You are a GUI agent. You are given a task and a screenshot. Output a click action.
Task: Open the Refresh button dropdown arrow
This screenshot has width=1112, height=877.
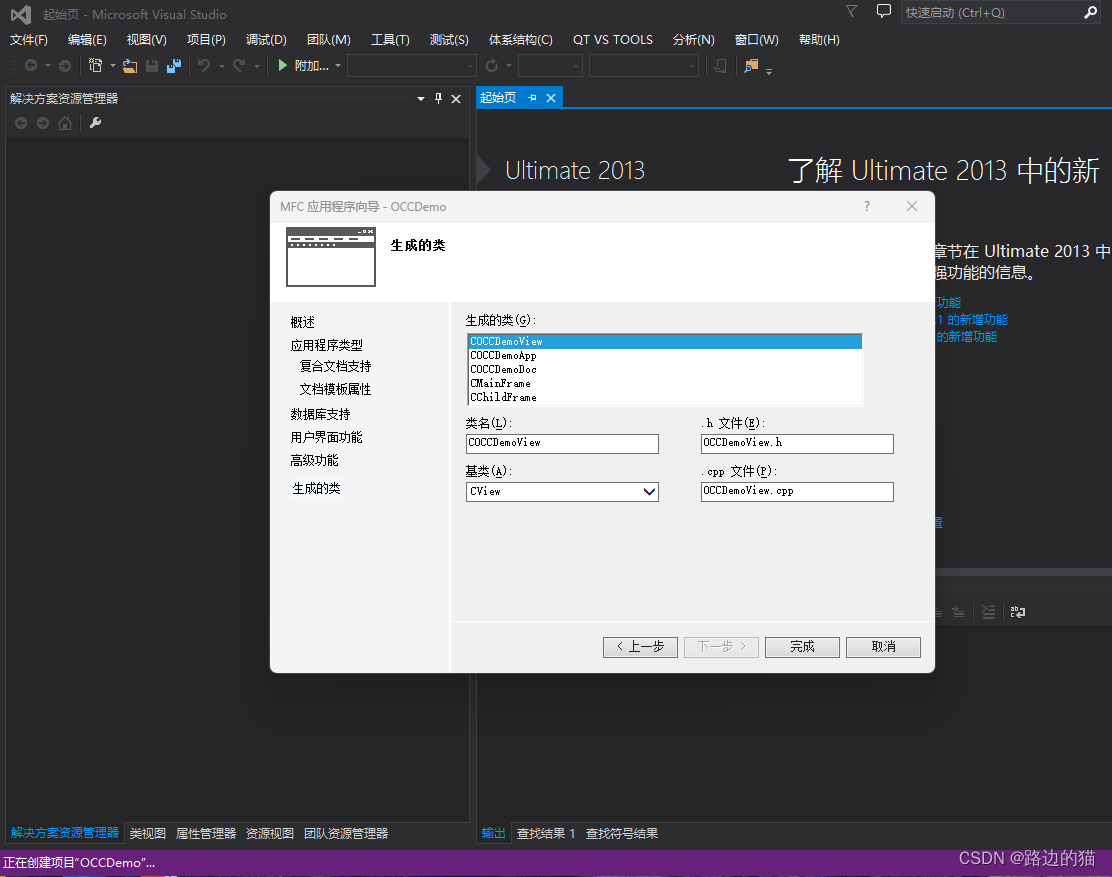point(508,66)
